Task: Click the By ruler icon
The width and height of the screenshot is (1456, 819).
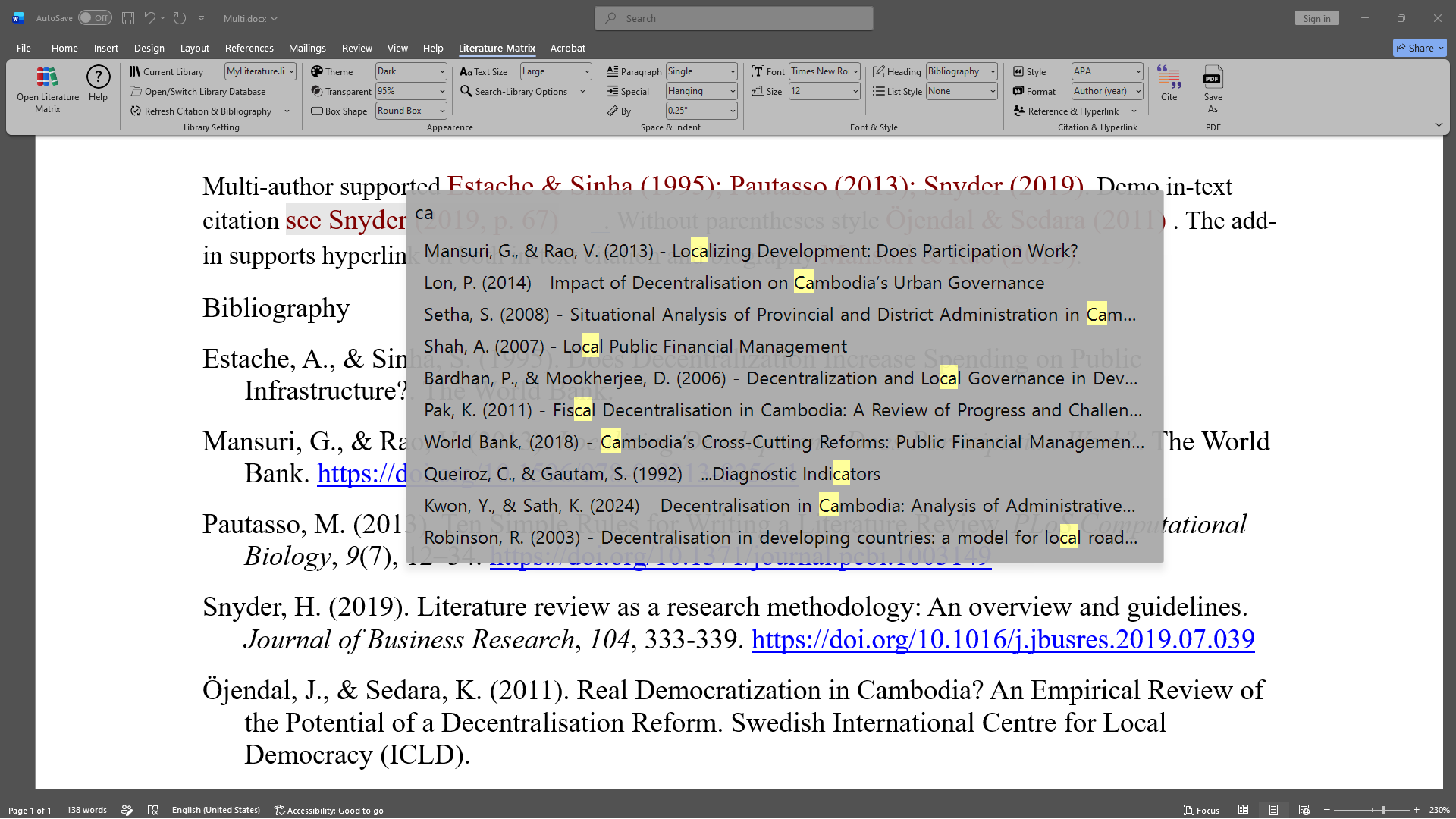Action: (613, 111)
